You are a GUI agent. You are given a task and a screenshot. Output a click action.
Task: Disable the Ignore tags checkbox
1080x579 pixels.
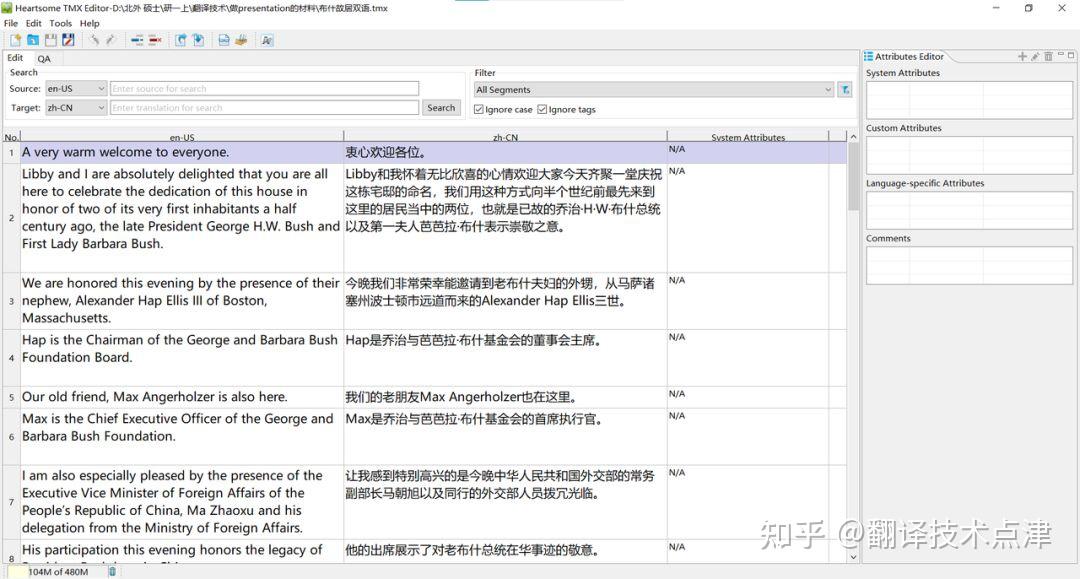click(x=546, y=109)
